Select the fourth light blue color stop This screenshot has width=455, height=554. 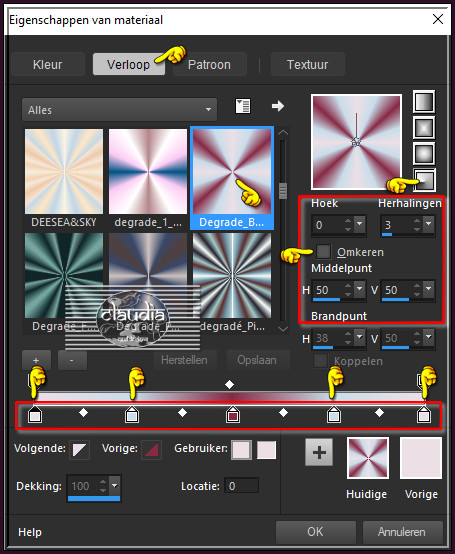[x=333, y=414]
